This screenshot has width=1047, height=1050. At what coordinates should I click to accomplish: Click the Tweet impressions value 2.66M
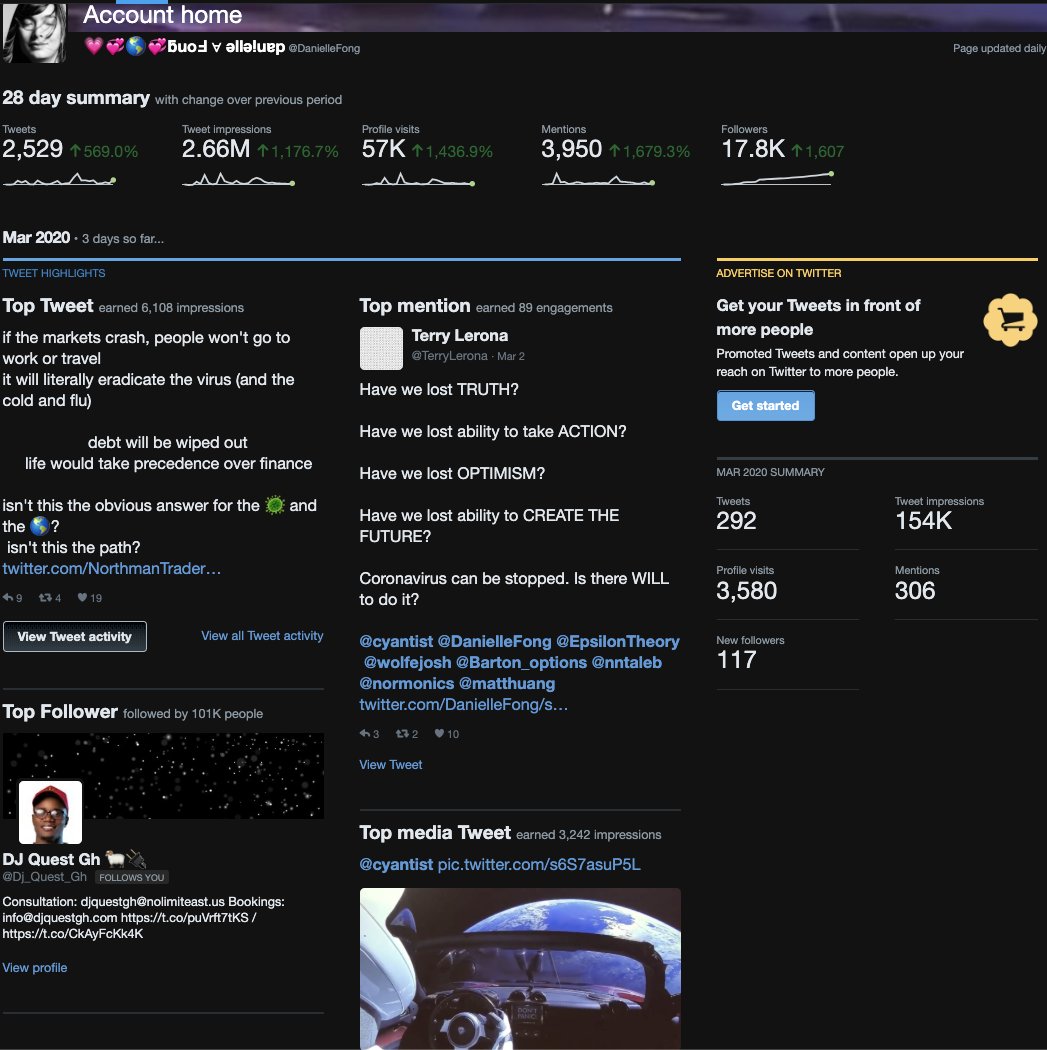pyautogui.click(x=216, y=149)
